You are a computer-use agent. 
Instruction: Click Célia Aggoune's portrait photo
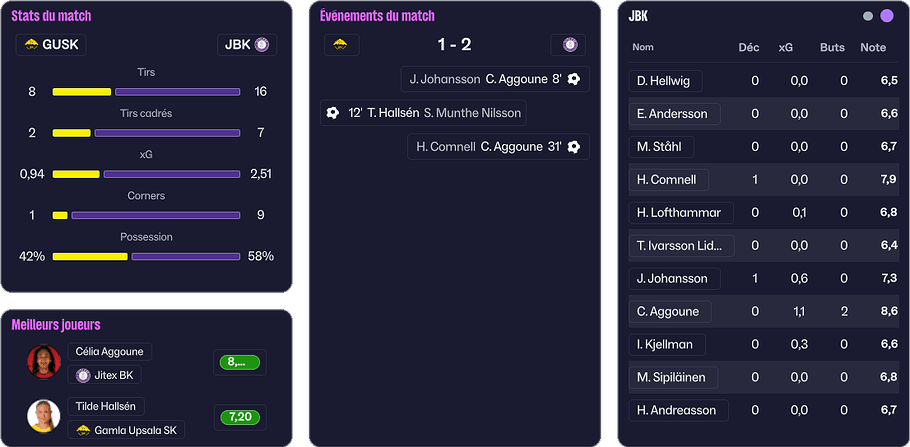(44, 361)
